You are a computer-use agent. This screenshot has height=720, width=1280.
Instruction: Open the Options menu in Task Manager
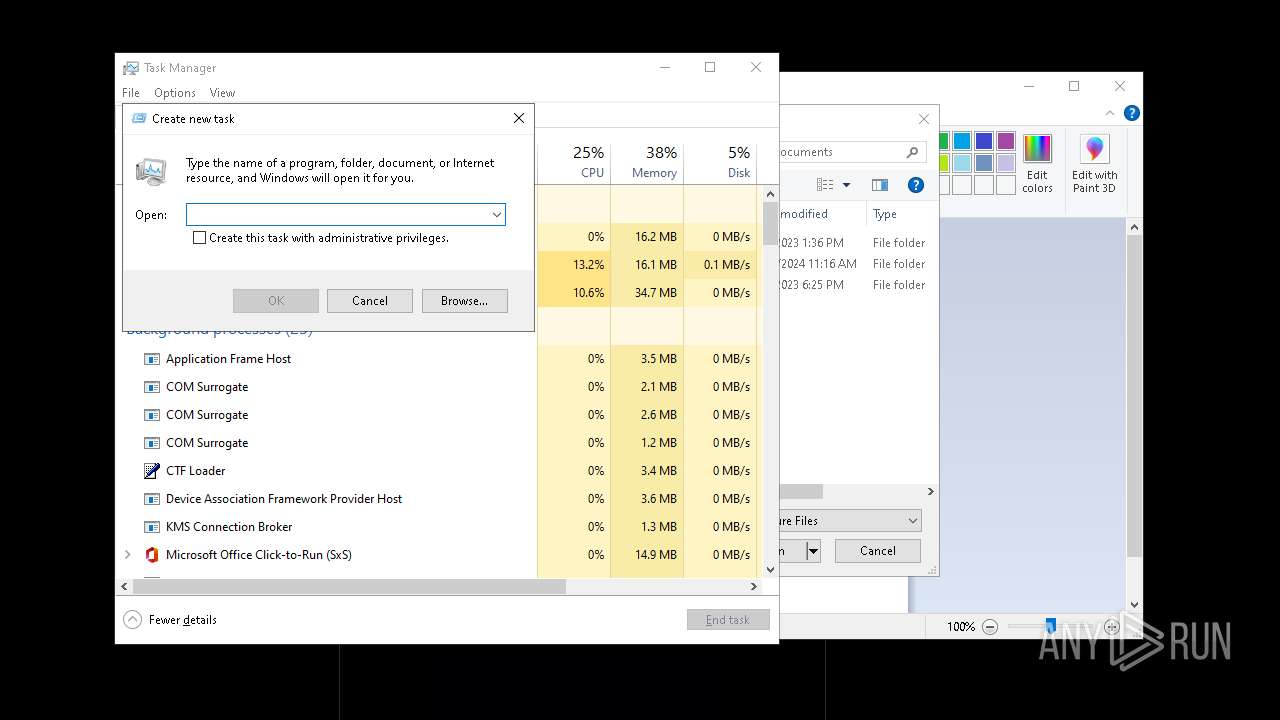[x=175, y=93]
